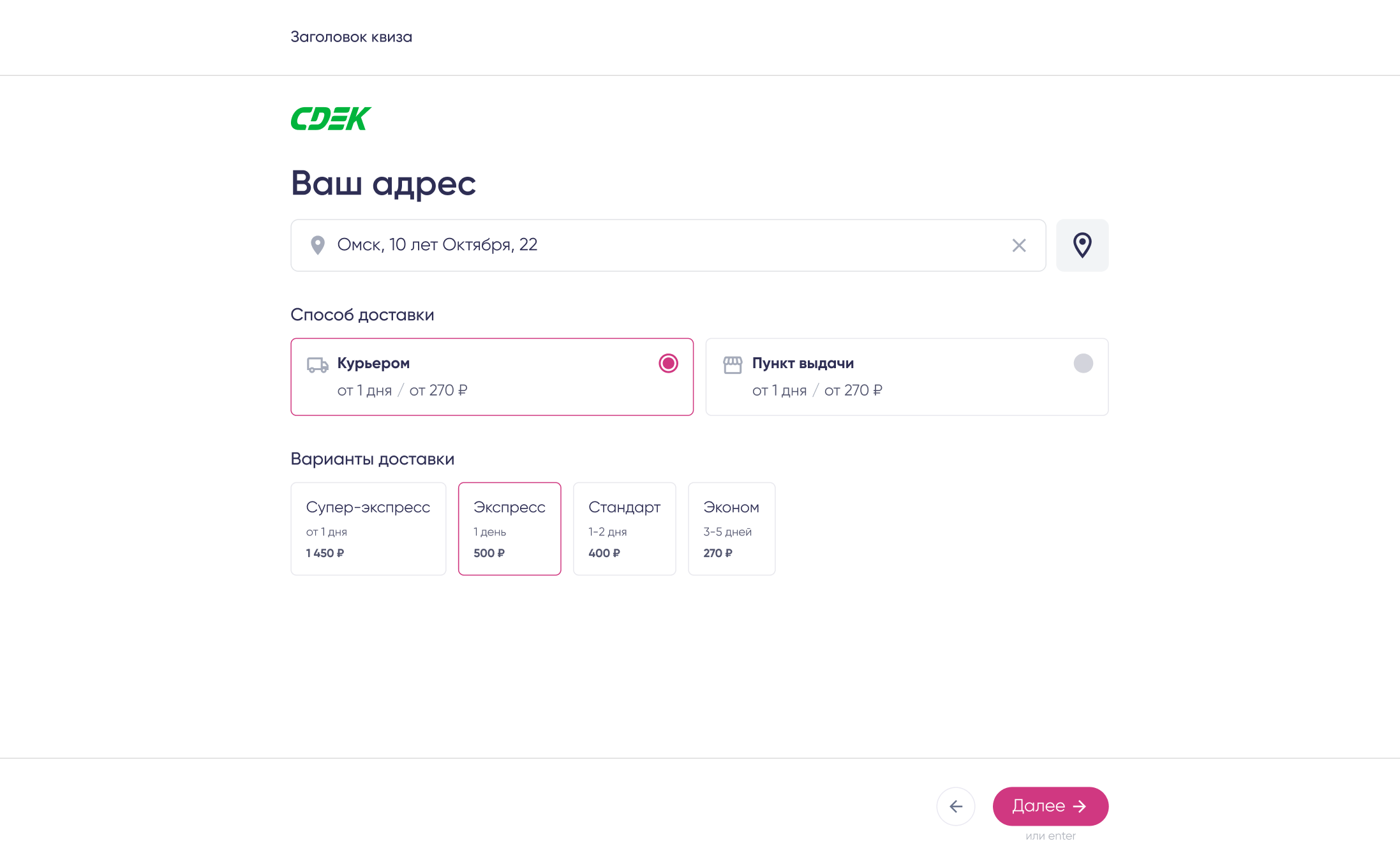Screen dimensions: 1400x855
Task: Select the Курьером radio button
Action: (x=668, y=364)
